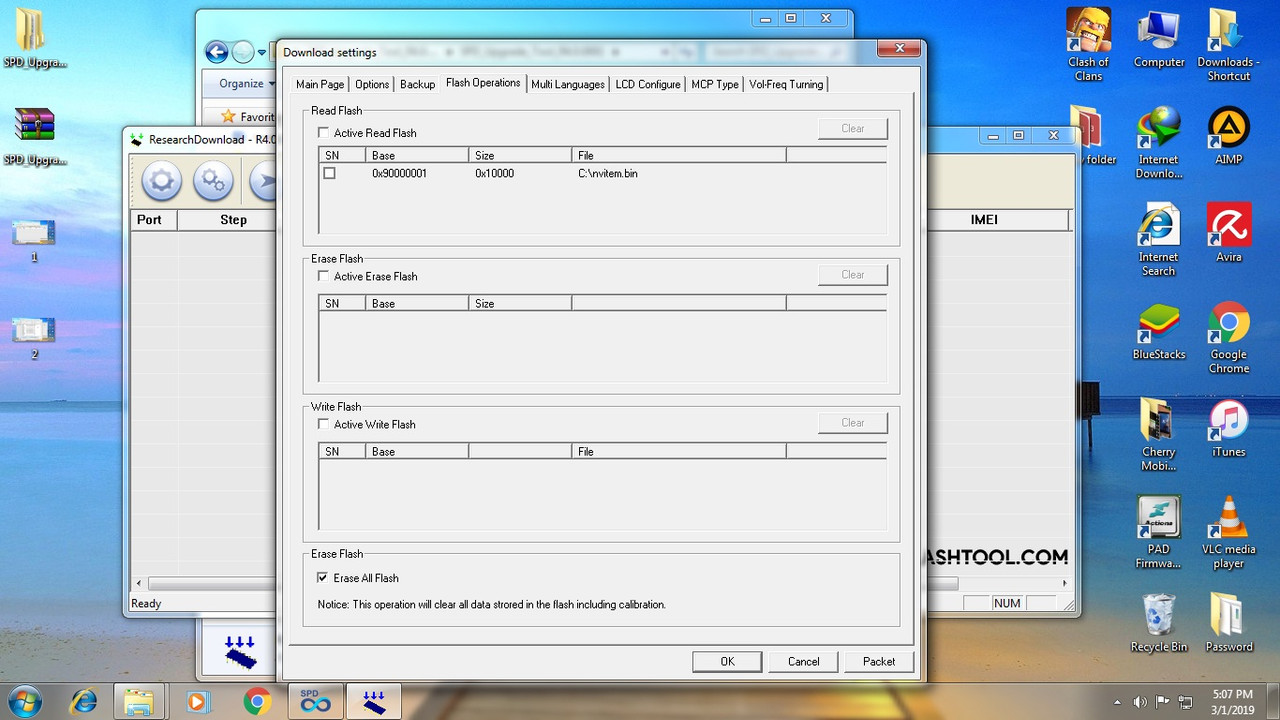Enable Active Erase Flash checkbox
The image size is (1280, 720).
point(323,276)
